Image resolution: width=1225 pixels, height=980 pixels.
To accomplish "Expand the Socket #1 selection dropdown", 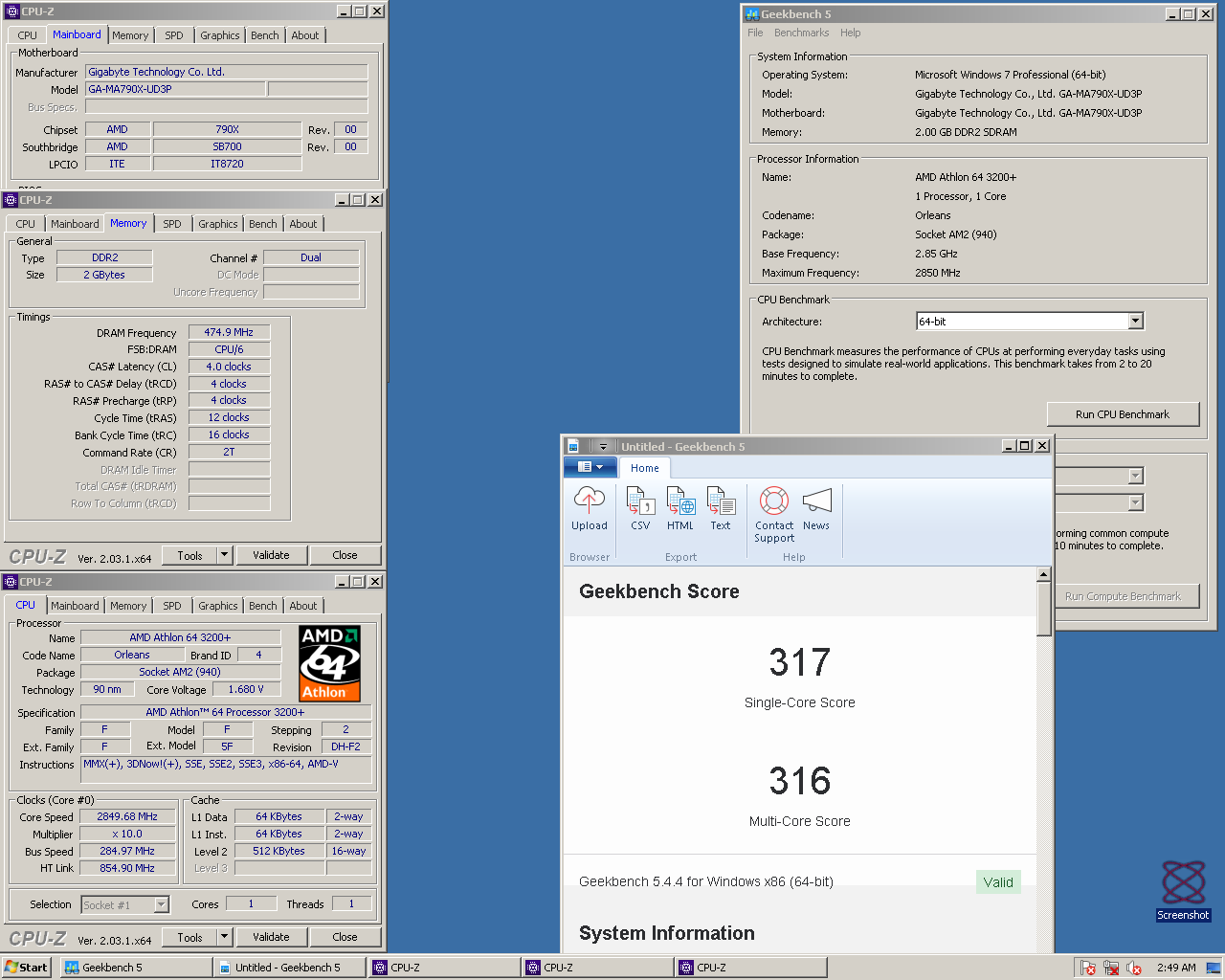I will [162, 904].
